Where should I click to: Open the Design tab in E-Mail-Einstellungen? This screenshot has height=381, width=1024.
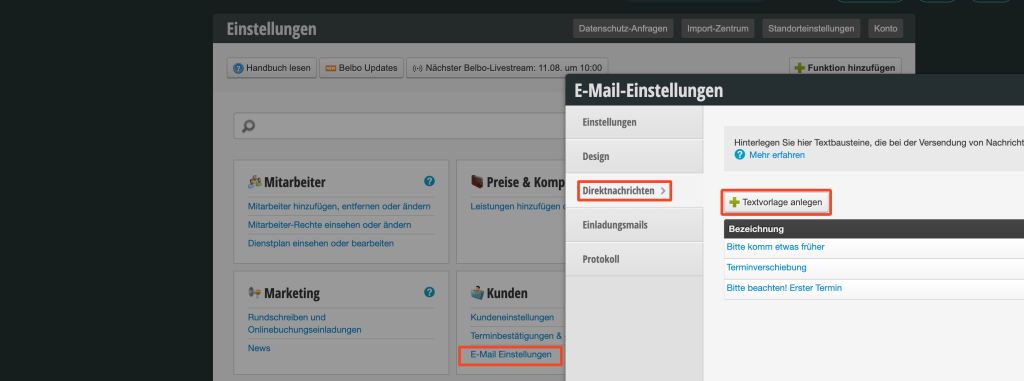tap(634, 157)
